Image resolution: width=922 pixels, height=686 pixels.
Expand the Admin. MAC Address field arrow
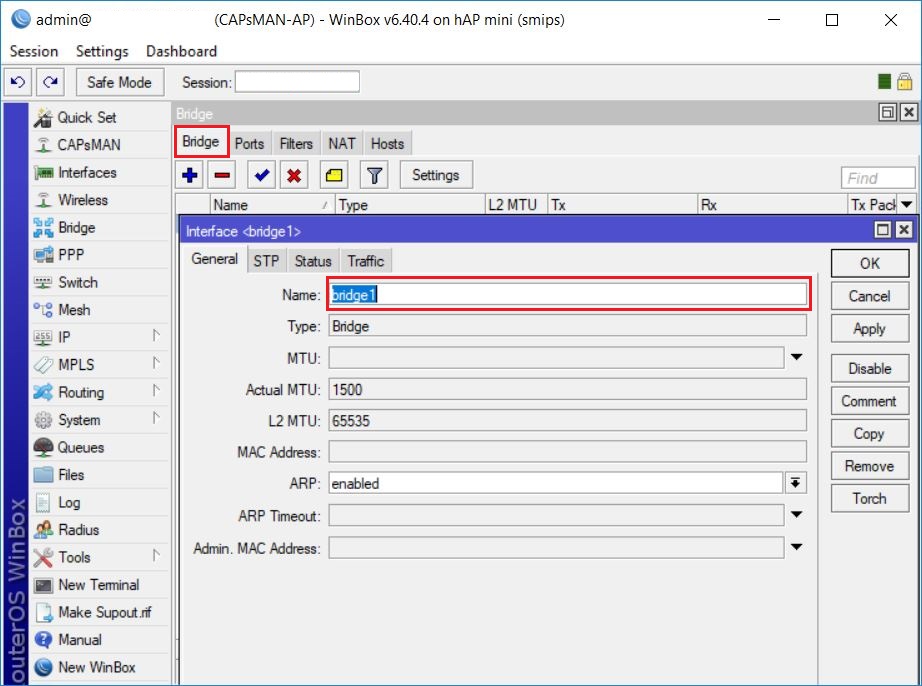coord(797,547)
